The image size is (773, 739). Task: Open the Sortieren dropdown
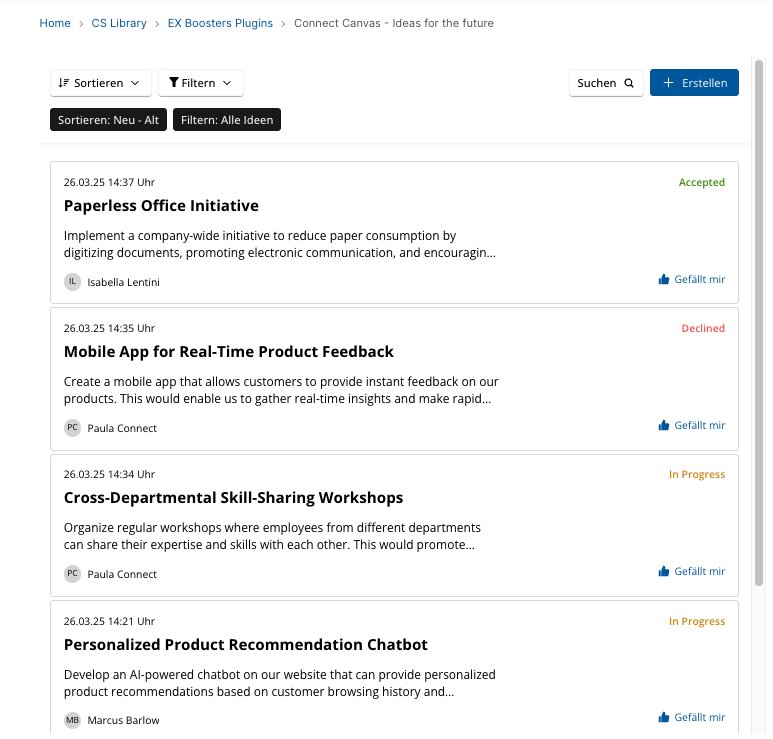[101, 83]
